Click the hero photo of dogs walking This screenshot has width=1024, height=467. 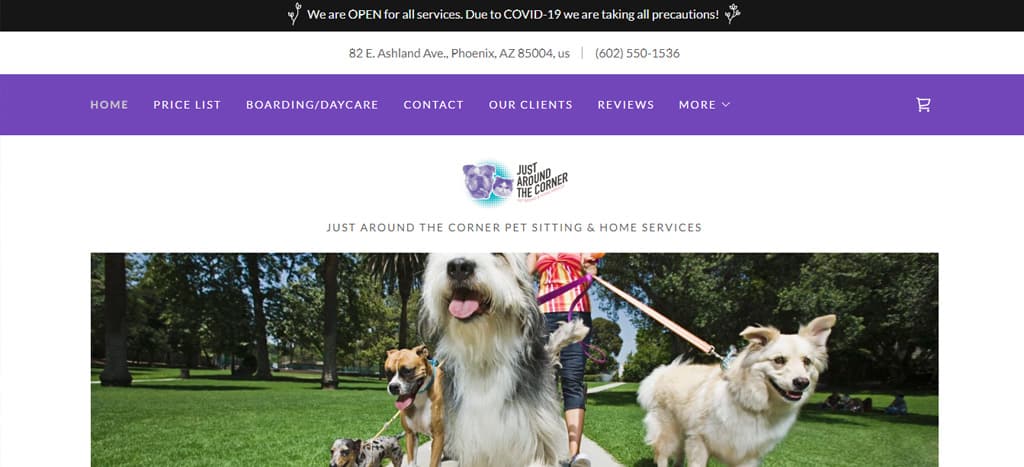[x=515, y=360]
